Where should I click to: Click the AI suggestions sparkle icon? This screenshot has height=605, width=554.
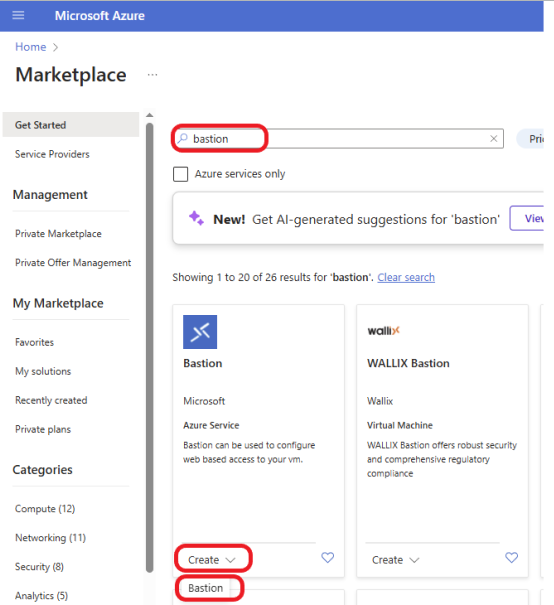pos(196,218)
